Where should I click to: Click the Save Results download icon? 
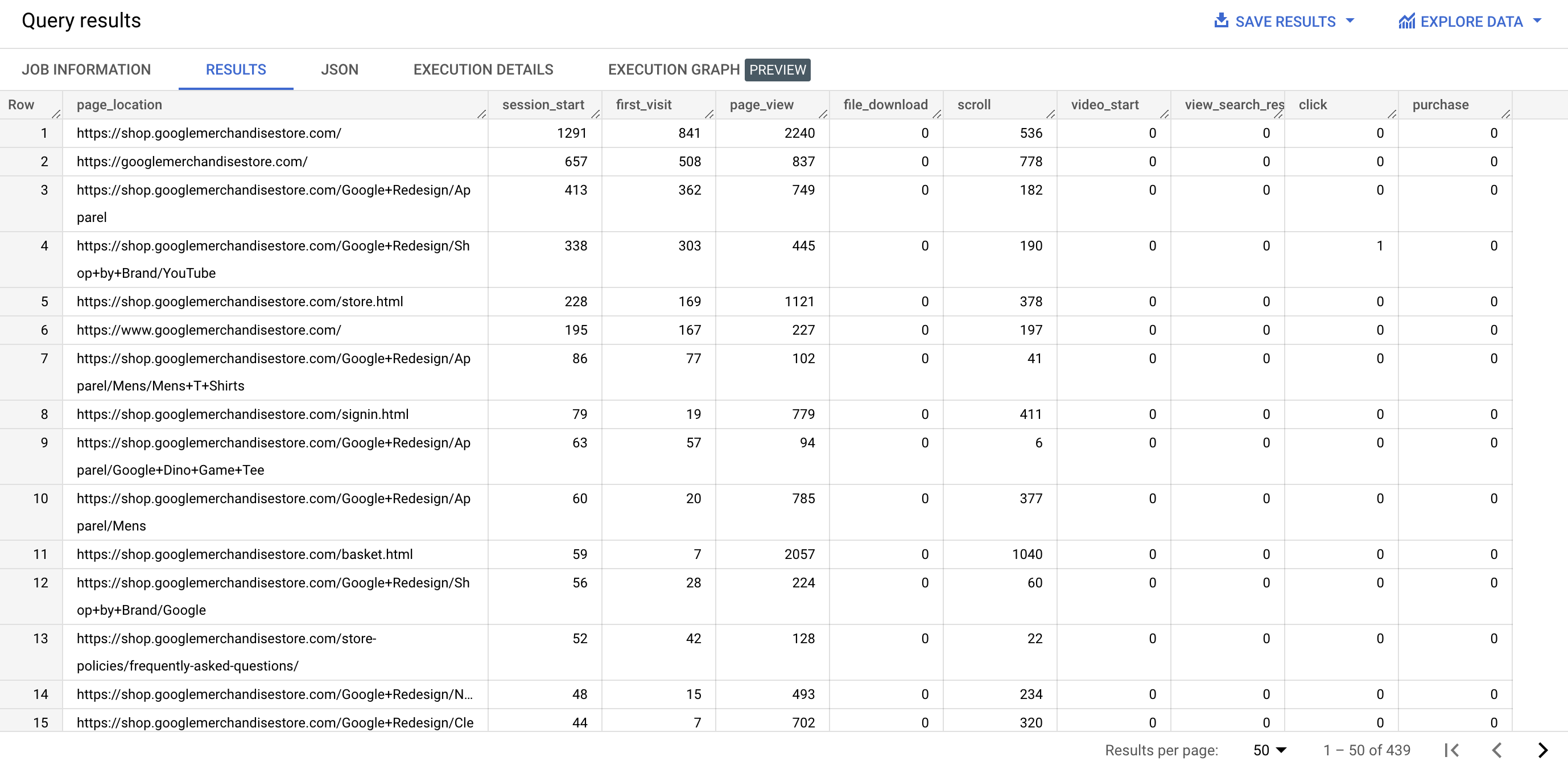[x=1222, y=20]
